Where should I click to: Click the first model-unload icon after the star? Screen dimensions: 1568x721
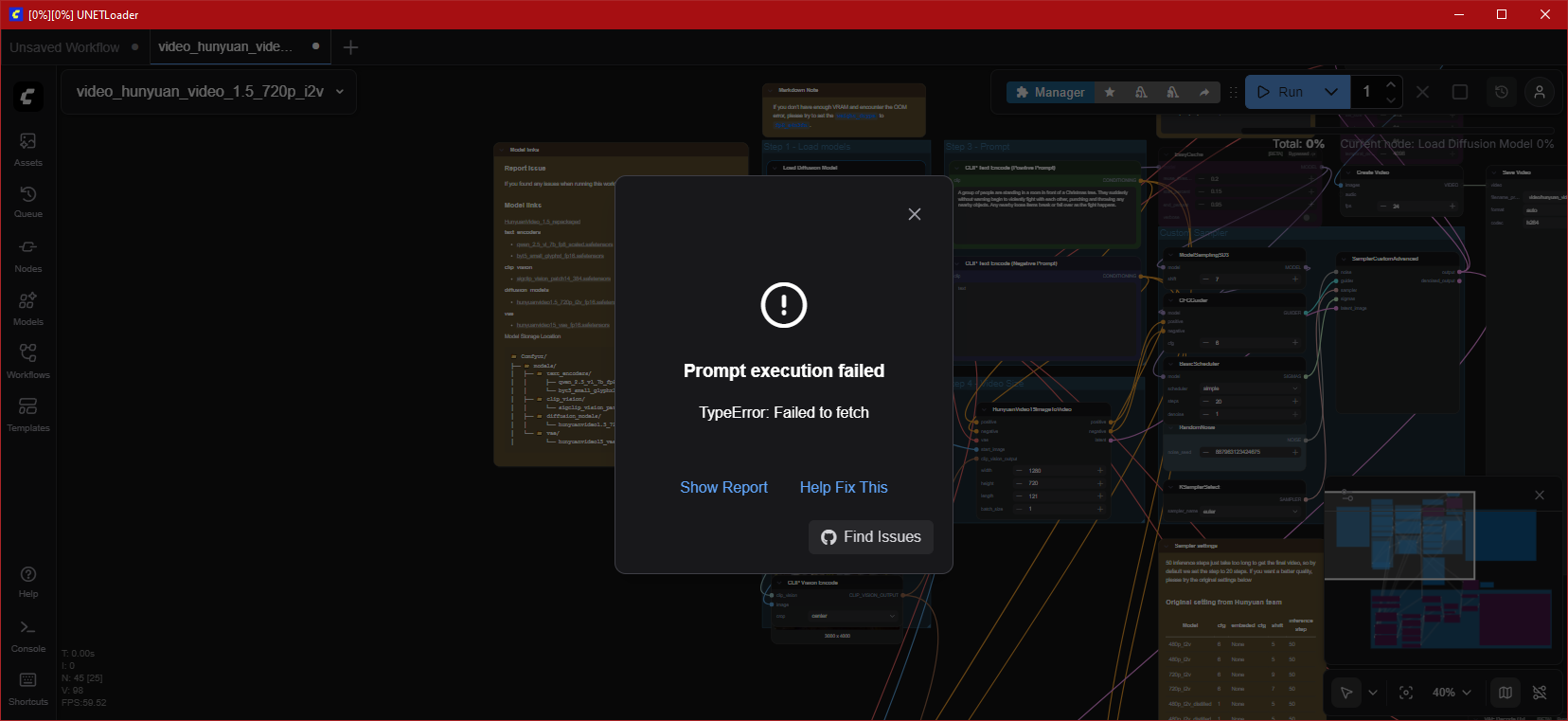coord(1141,92)
